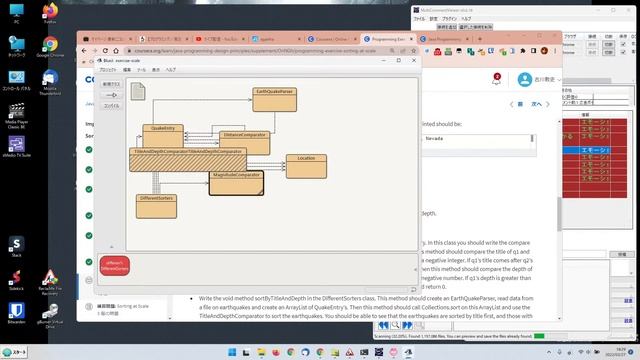Select the EarthQuakeParser class box in BlueJ

click(274, 100)
